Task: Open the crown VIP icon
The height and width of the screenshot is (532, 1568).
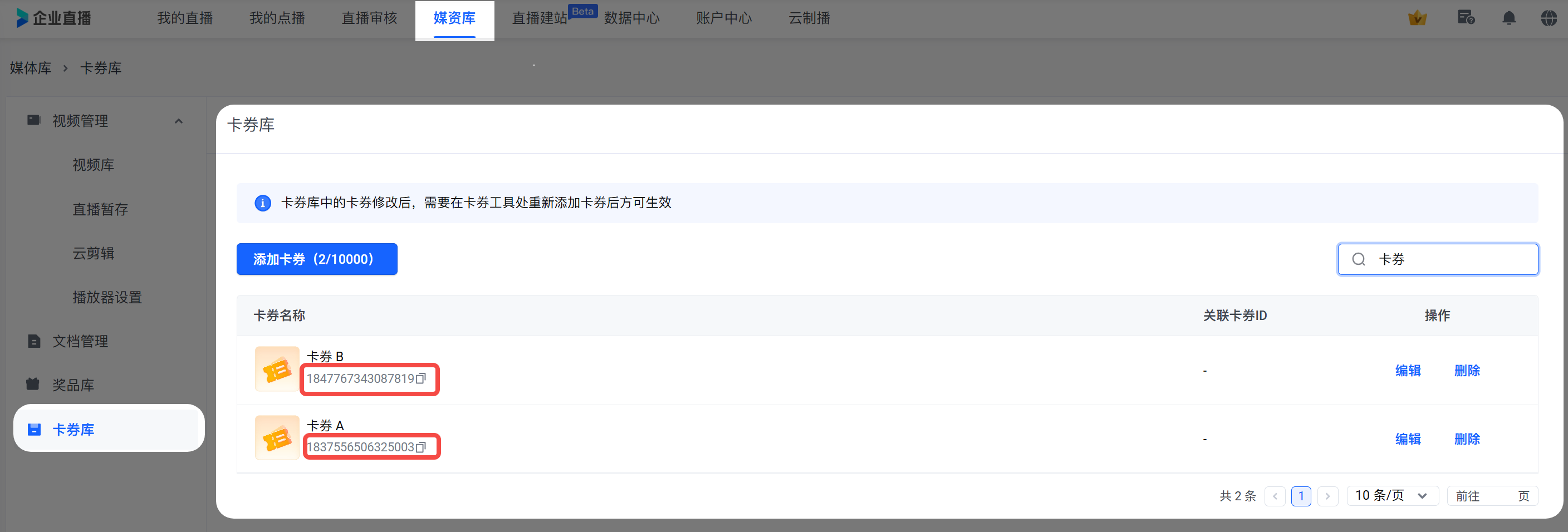Action: point(1417,18)
